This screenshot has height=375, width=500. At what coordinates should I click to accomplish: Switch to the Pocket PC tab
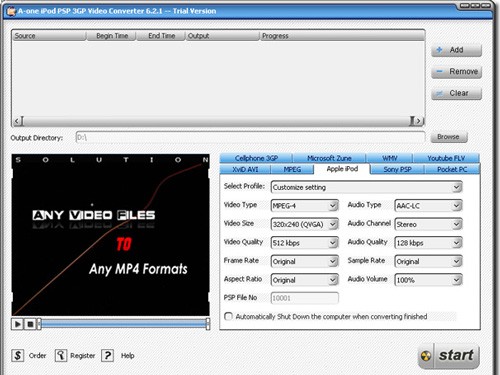pos(452,169)
